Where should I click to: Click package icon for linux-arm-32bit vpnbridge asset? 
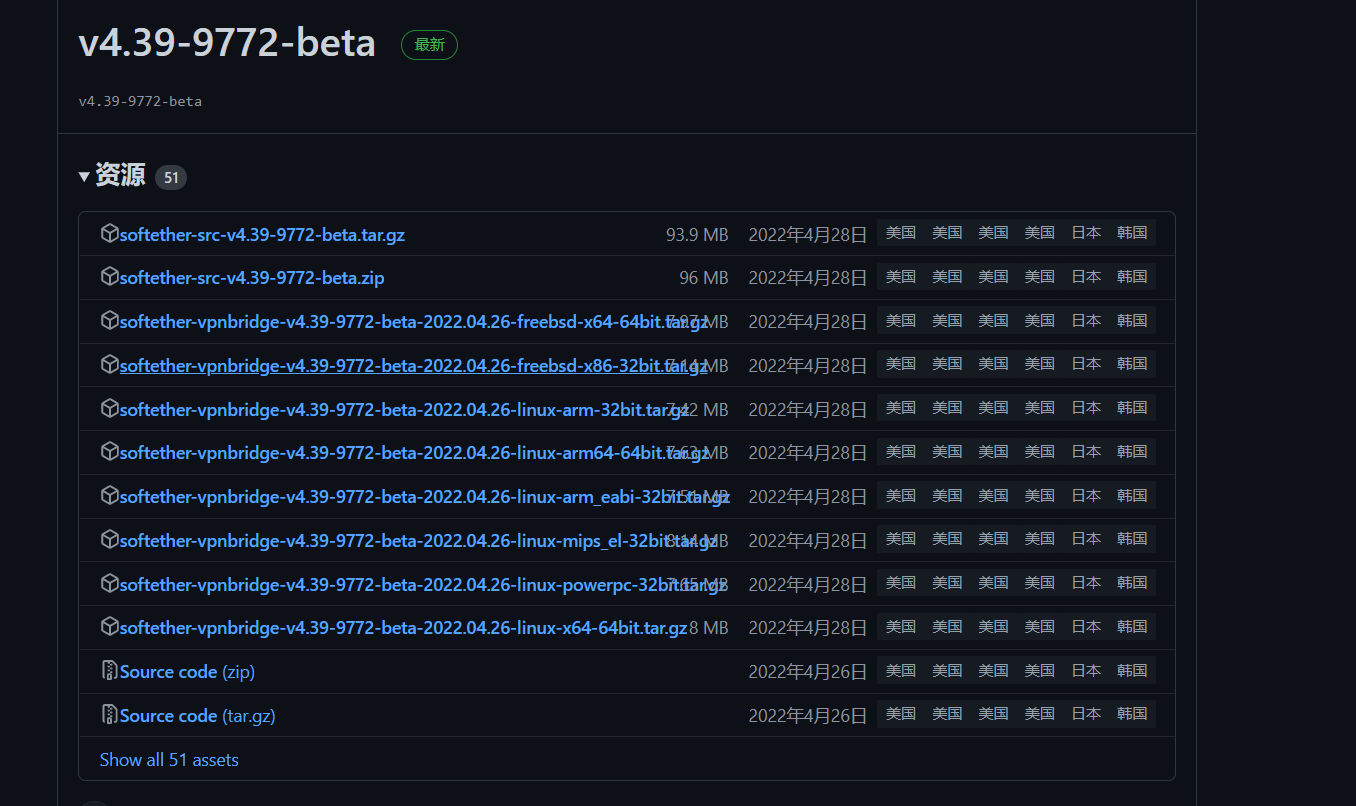[x=109, y=409]
